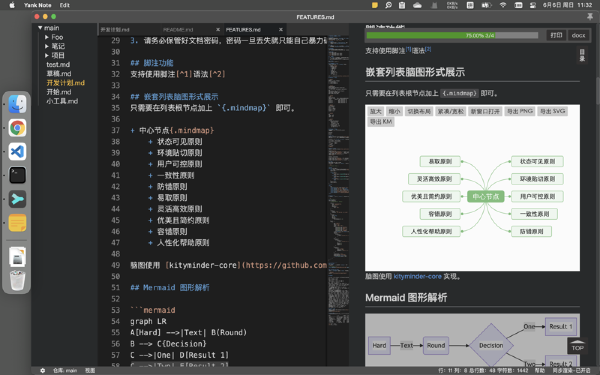Open the 帮助 menu in the status bar

[540, 370]
